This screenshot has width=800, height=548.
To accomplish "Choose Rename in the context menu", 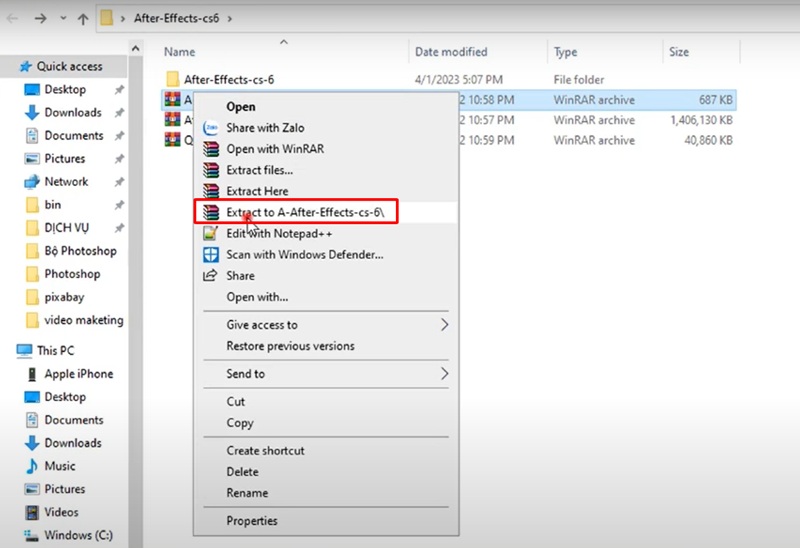I will (247, 493).
